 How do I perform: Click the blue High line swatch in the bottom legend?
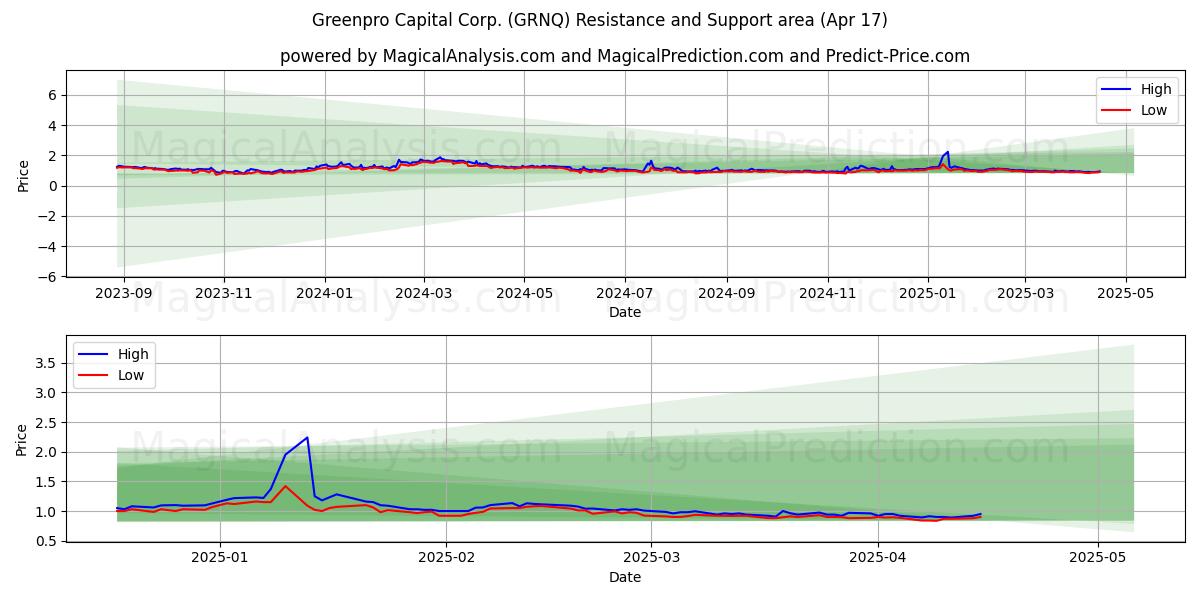93,355
